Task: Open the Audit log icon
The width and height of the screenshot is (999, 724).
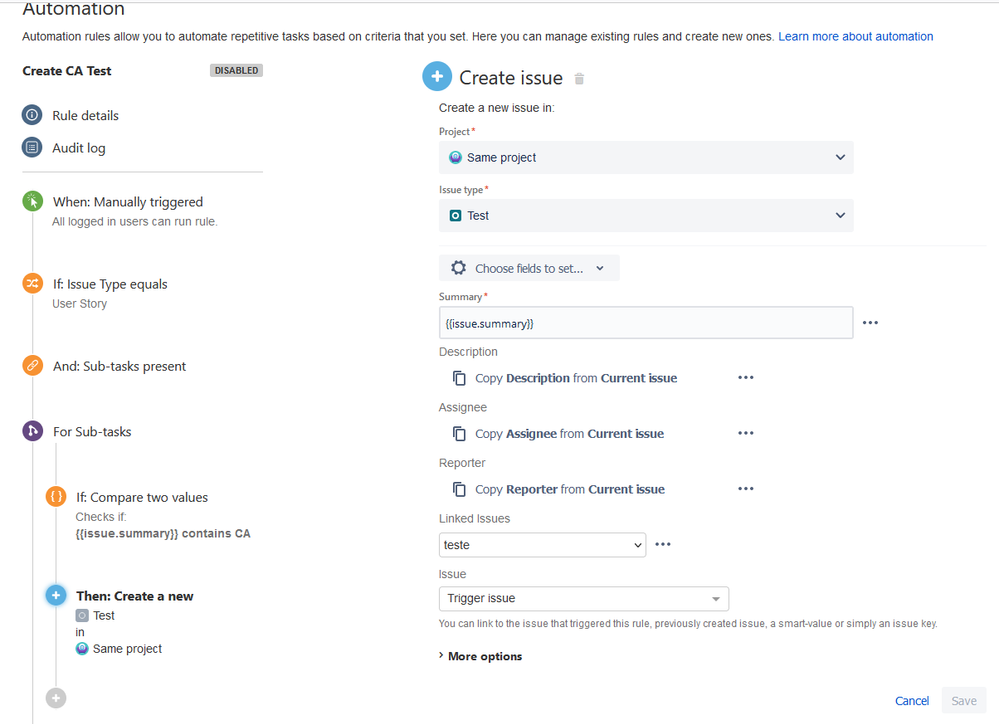Action: [x=32, y=147]
